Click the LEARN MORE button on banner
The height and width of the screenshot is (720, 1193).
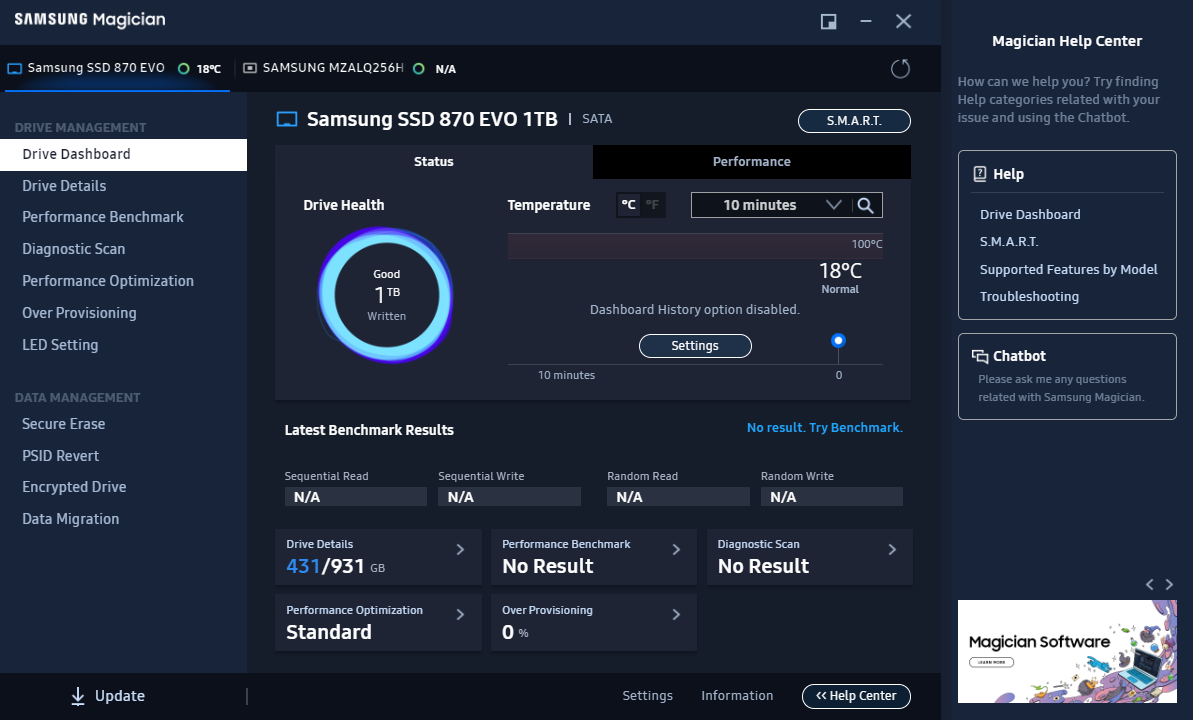click(991, 662)
